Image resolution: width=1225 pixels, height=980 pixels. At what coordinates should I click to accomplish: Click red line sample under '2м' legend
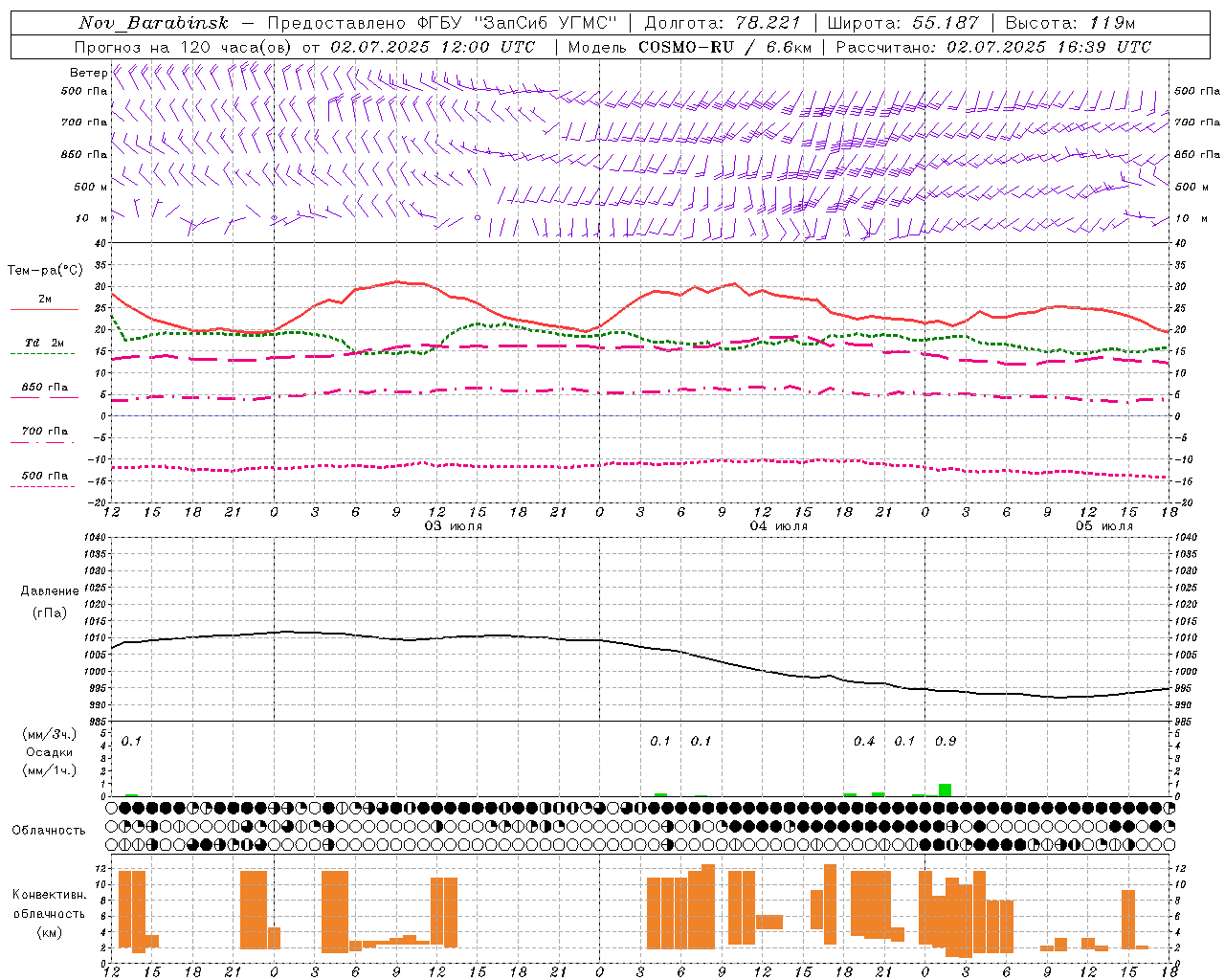click(44, 310)
